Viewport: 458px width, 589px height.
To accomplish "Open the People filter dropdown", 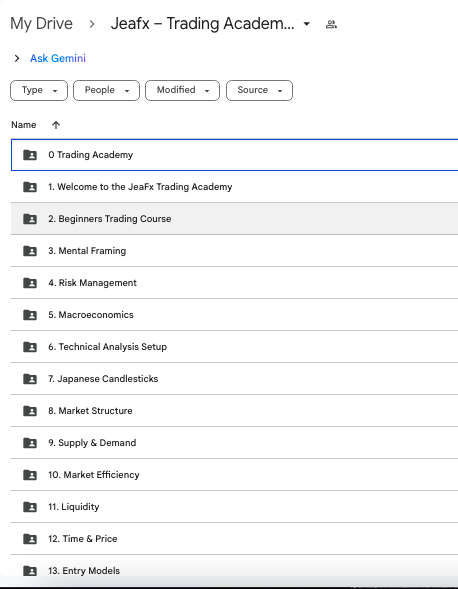I will click(106, 91).
